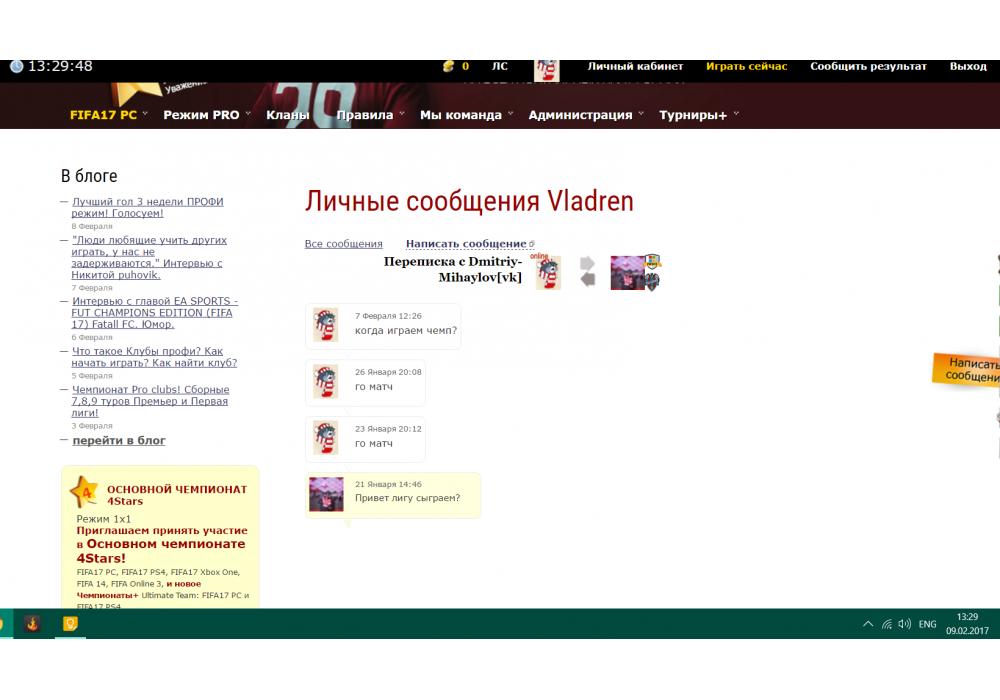Click the gray exchange arrows icon
Image resolution: width=1000 pixels, height=700 pixels.
point(588,271)
